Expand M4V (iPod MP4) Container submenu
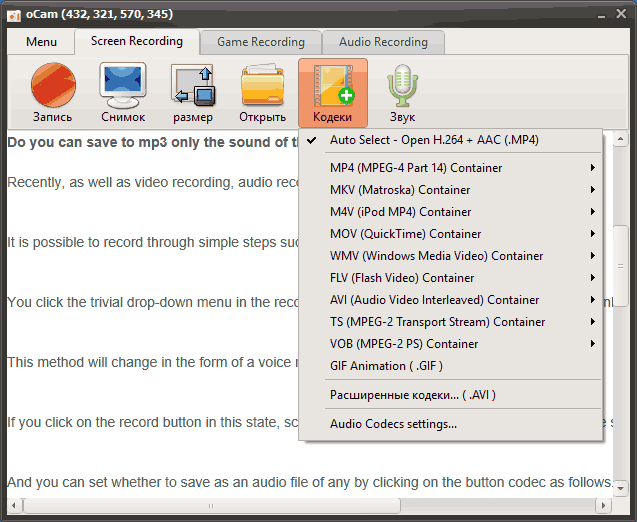The height and width of the screenshot is (522, 637). (x=450, y=212)
